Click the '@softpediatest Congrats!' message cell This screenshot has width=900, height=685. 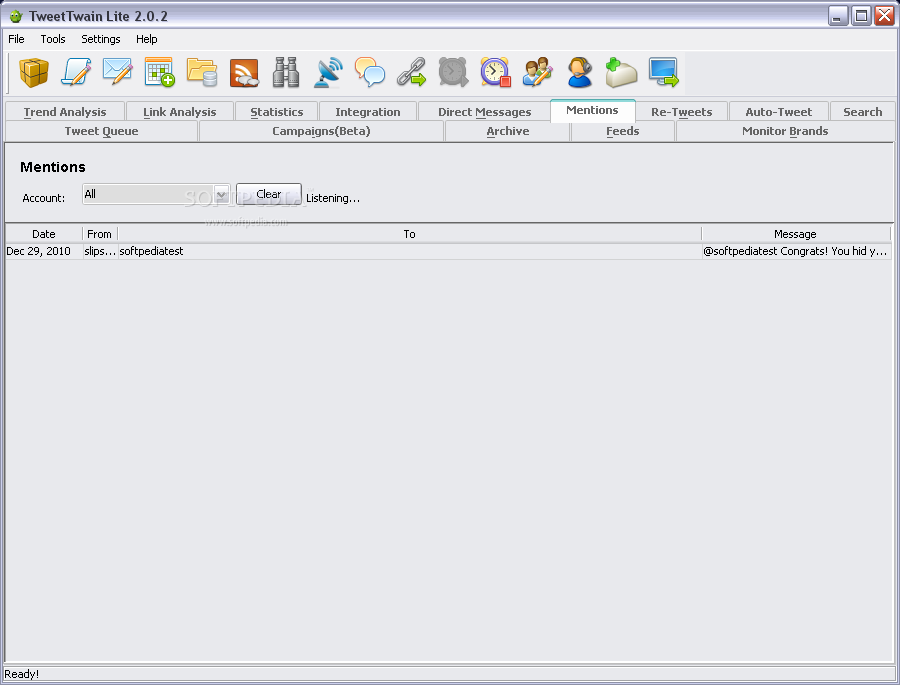796,251
